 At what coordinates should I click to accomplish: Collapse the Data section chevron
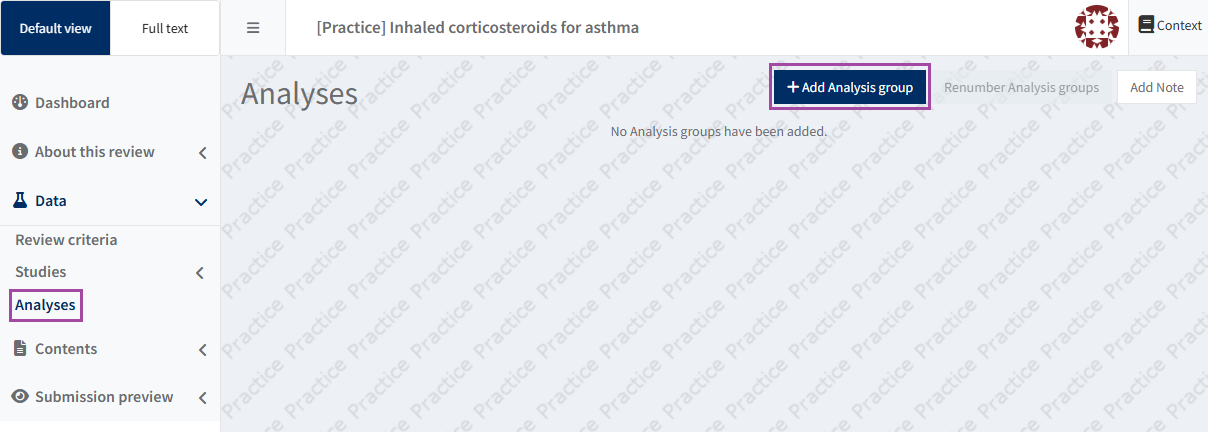tap(201, 202)
